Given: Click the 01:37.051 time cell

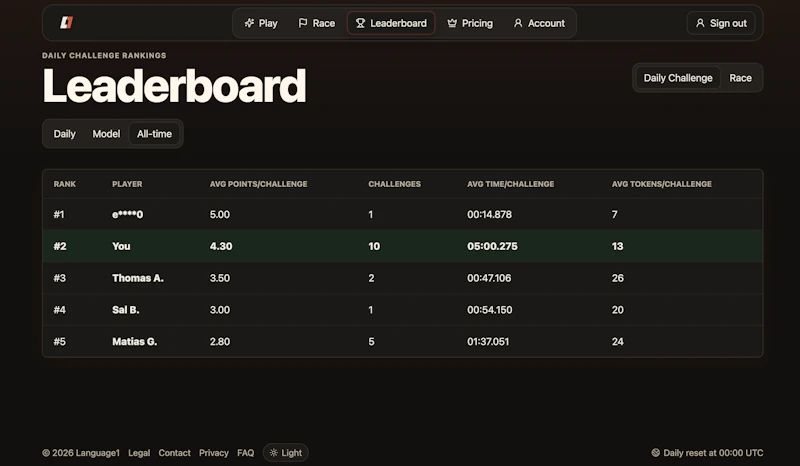Looking at the screenshot, I should click(488, 341).
